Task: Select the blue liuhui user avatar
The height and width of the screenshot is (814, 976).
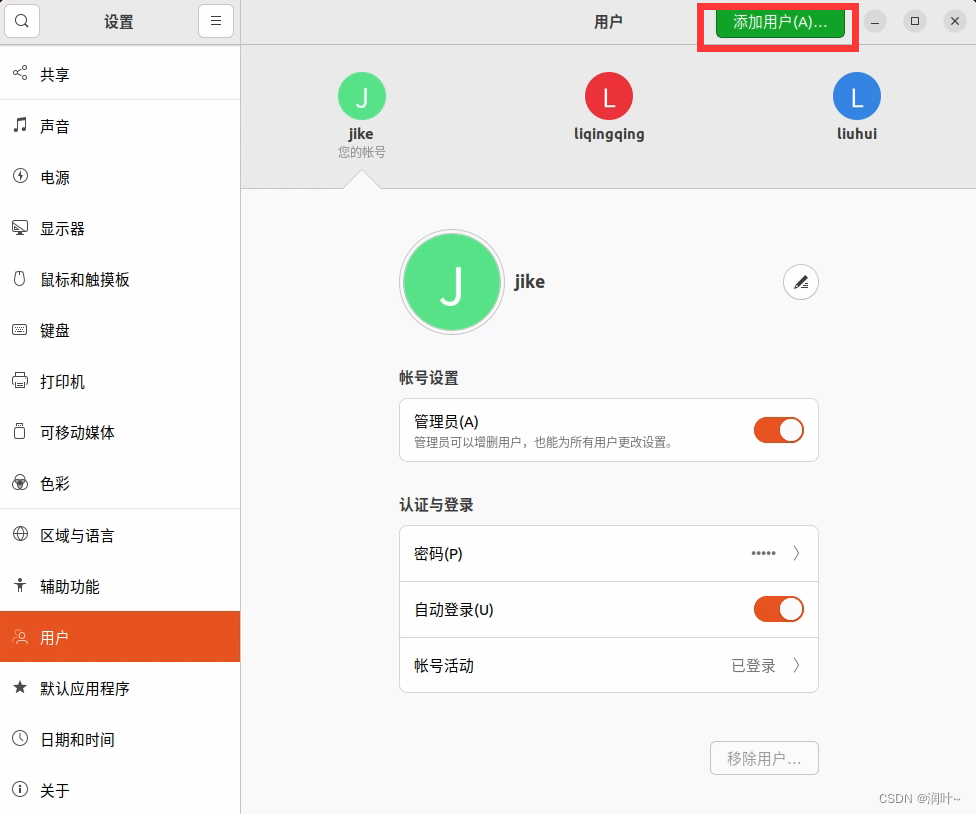Action: [x=856, y=96]
